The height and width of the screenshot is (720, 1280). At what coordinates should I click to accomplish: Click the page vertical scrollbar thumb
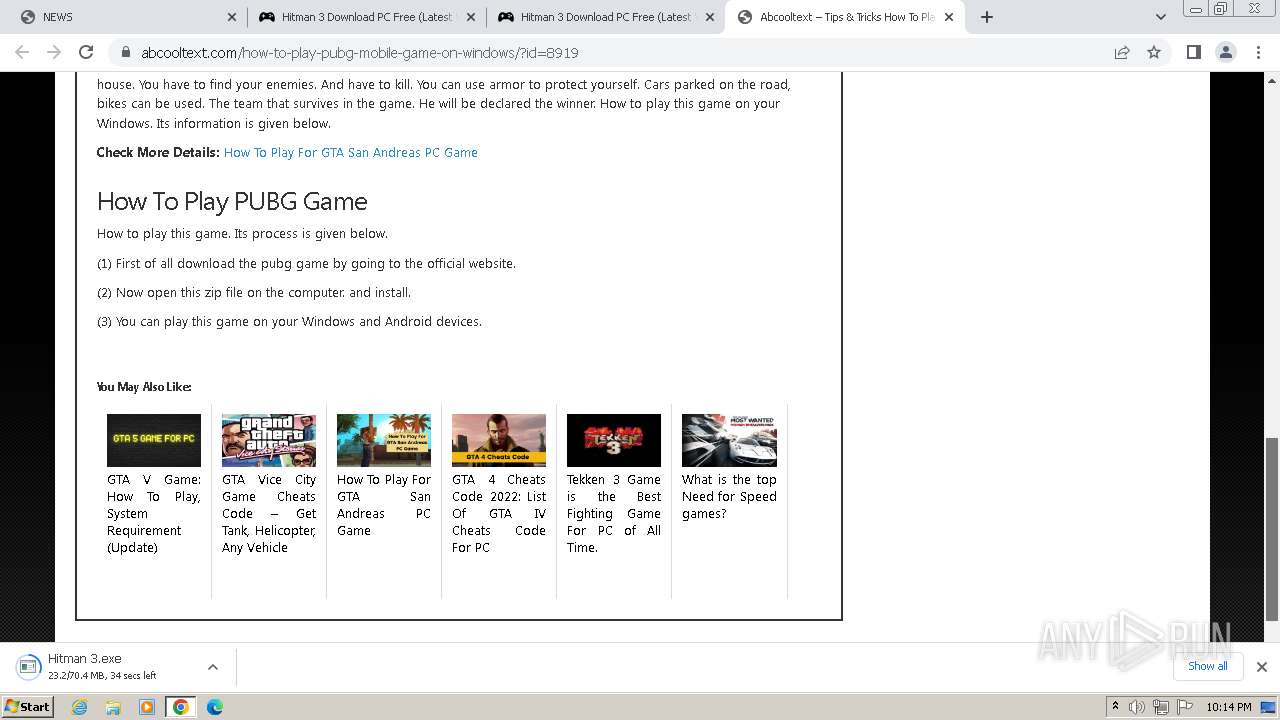[x=1272, y=529]
